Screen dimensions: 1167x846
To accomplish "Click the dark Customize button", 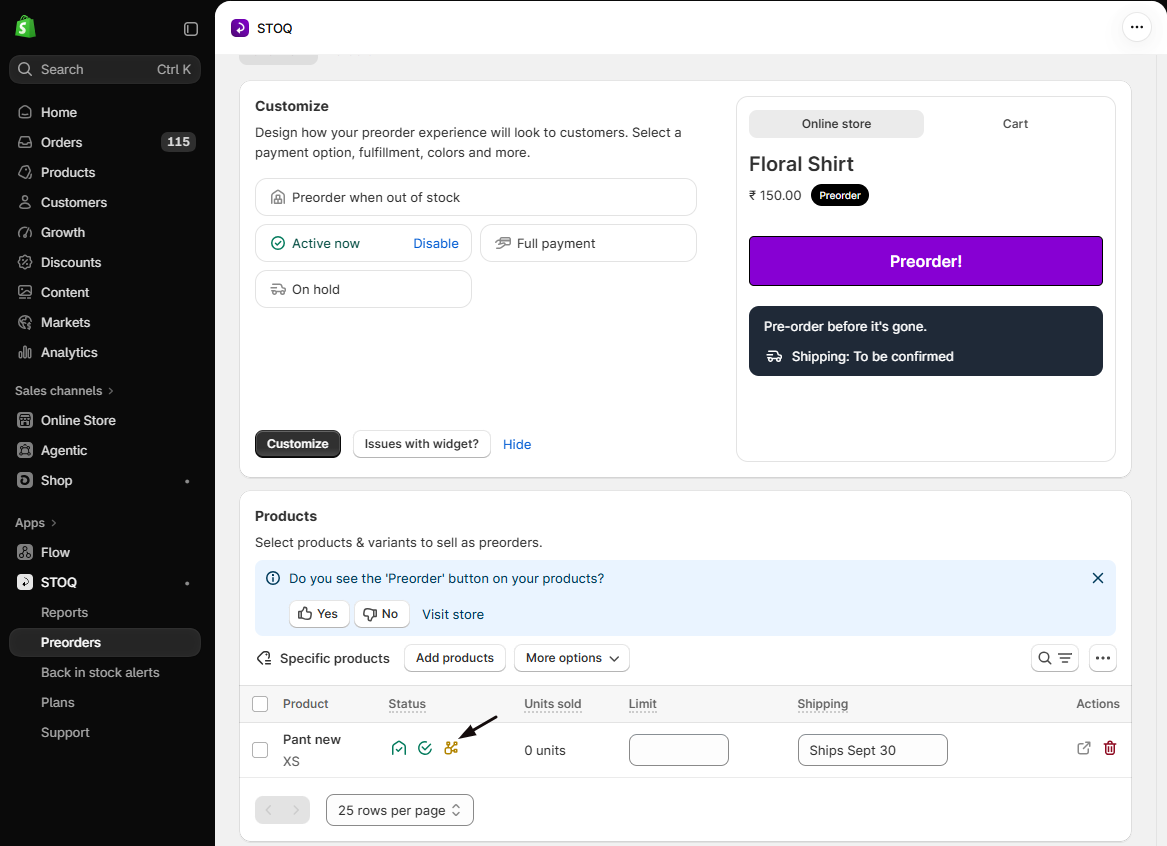I will click(298, 444).
